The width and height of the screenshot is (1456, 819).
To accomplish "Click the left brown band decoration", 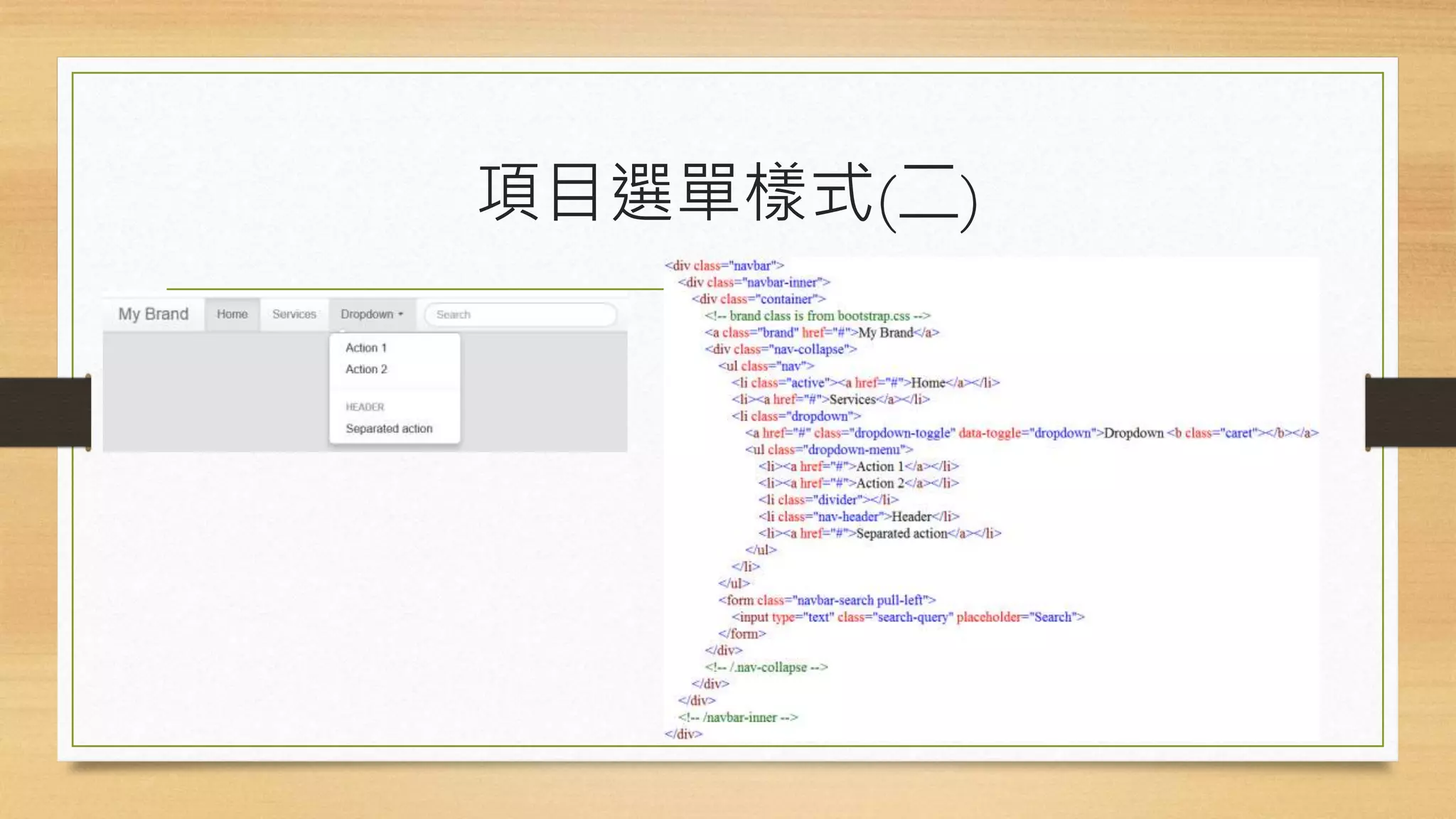I will (x=45, y=412).
